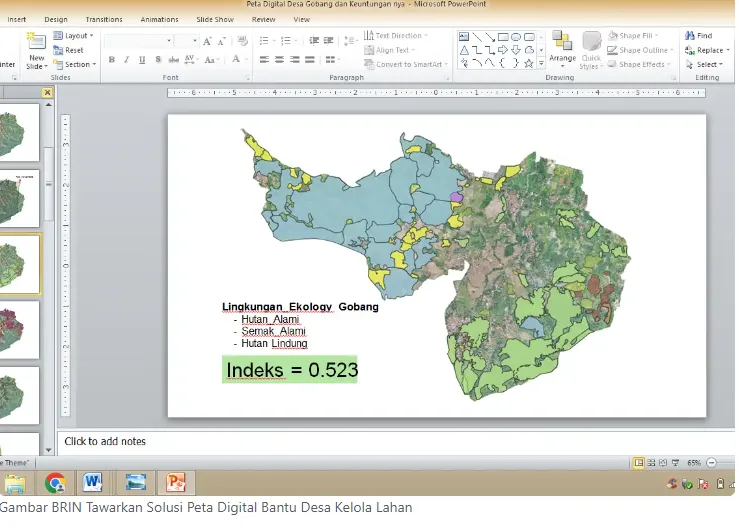Screen dimensions: 739x529
Task: Open the Transitions ribbon tab
Action: pyautogui.click(x=104, y=19)
